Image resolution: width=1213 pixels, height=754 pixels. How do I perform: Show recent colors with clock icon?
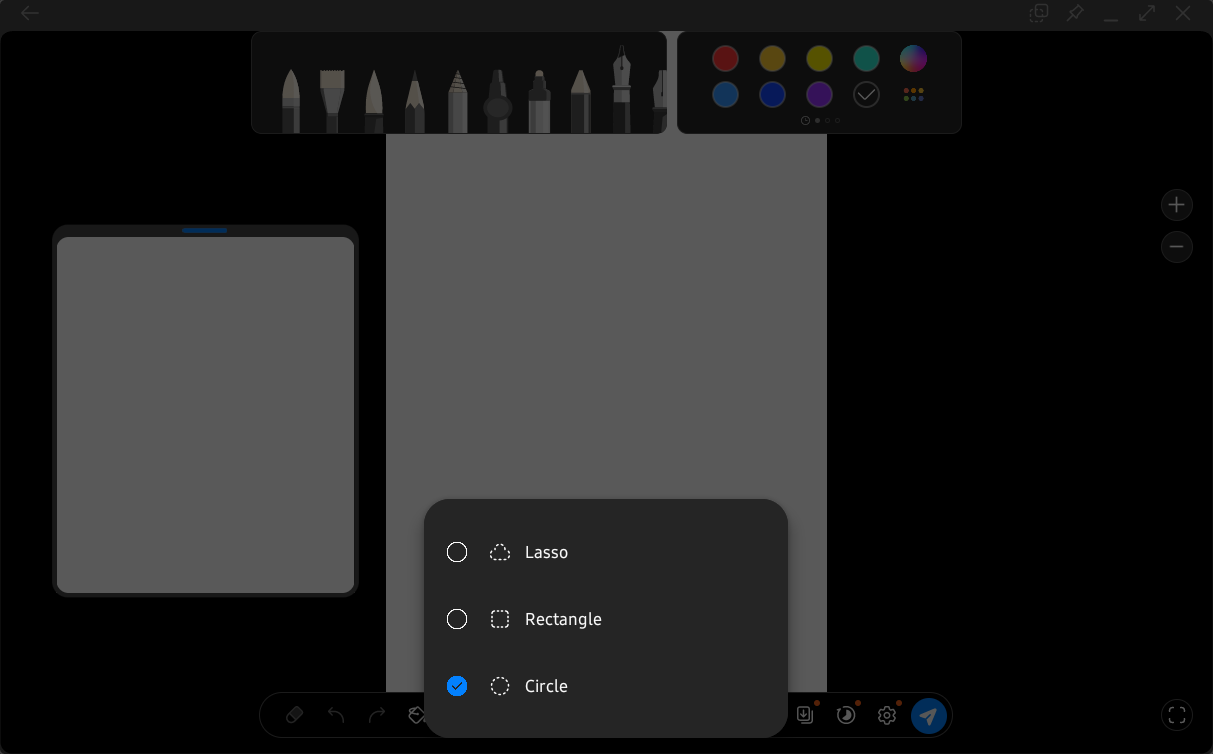tap(805, 121)
